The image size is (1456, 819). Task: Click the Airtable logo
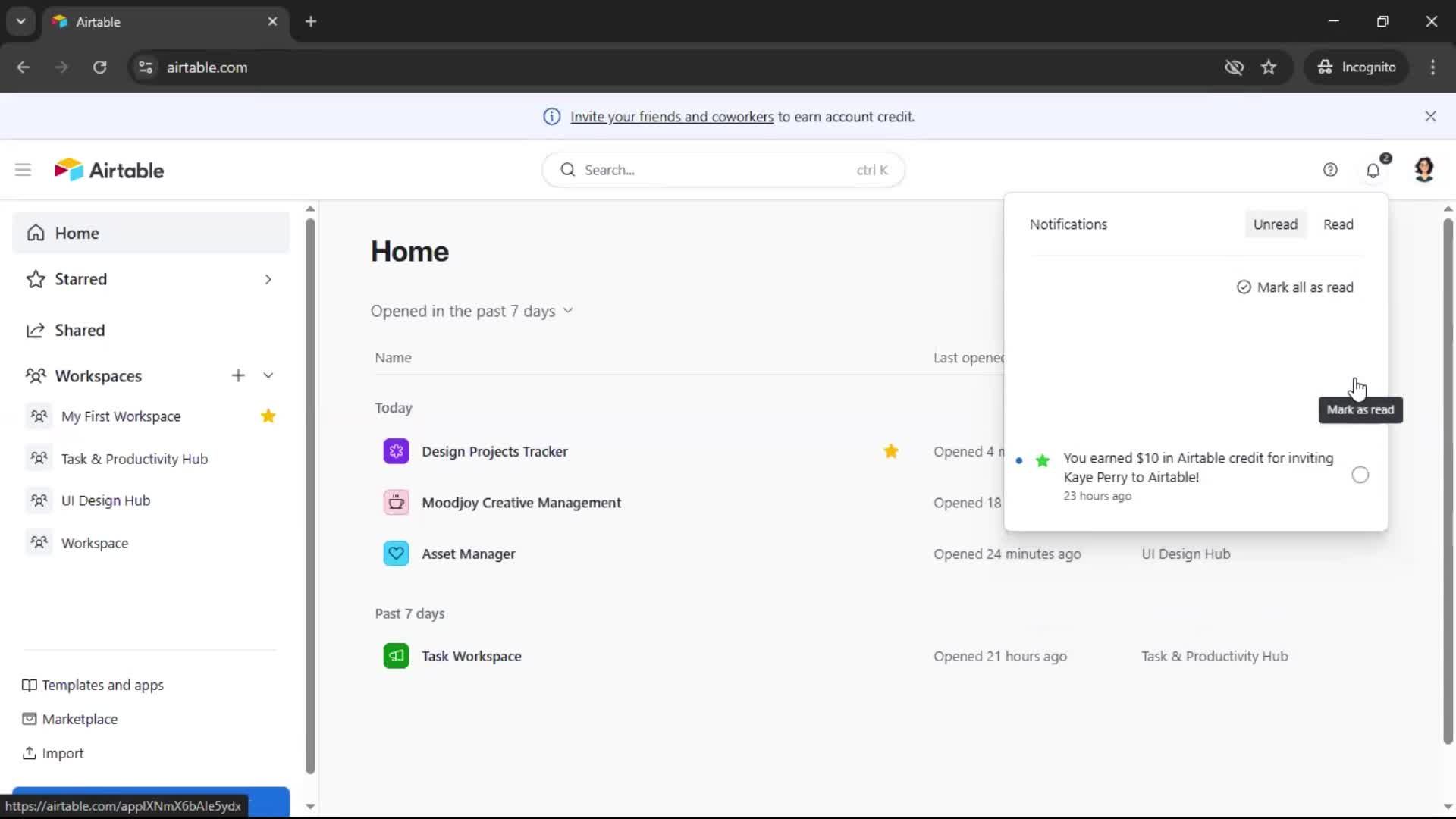(109, 170)
